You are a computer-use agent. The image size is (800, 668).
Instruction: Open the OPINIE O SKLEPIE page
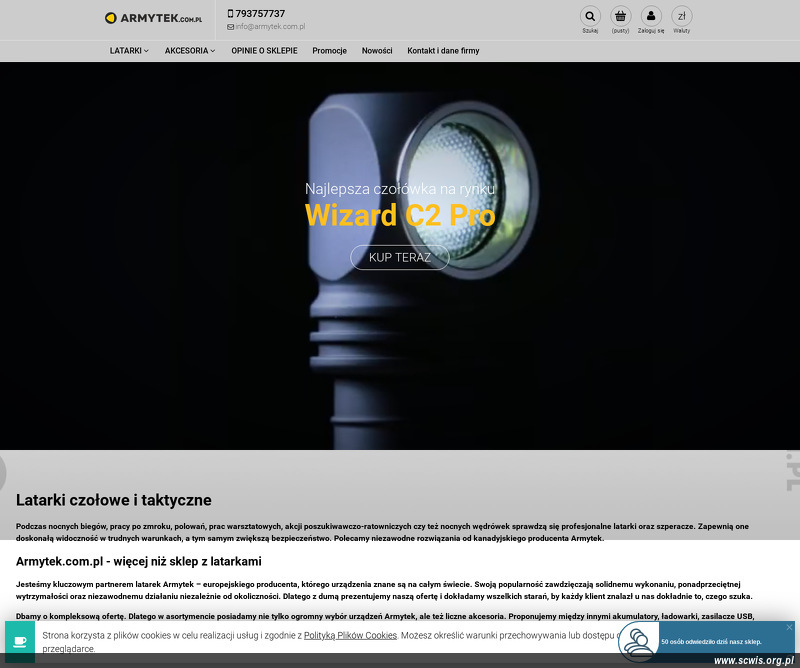[x=264, y=51]
